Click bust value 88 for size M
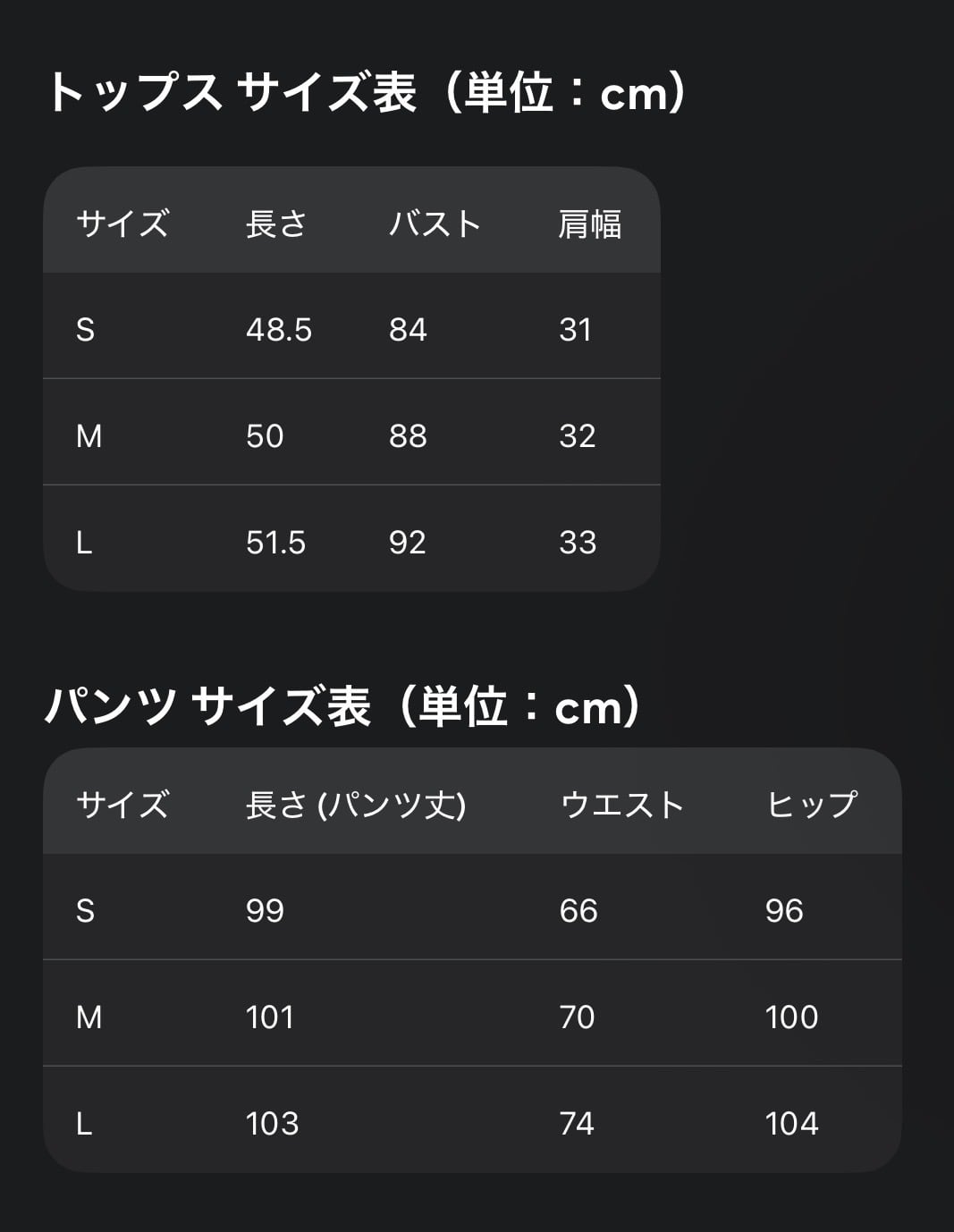The height and width of the screenshot is (1232, 954). [408, 436]
